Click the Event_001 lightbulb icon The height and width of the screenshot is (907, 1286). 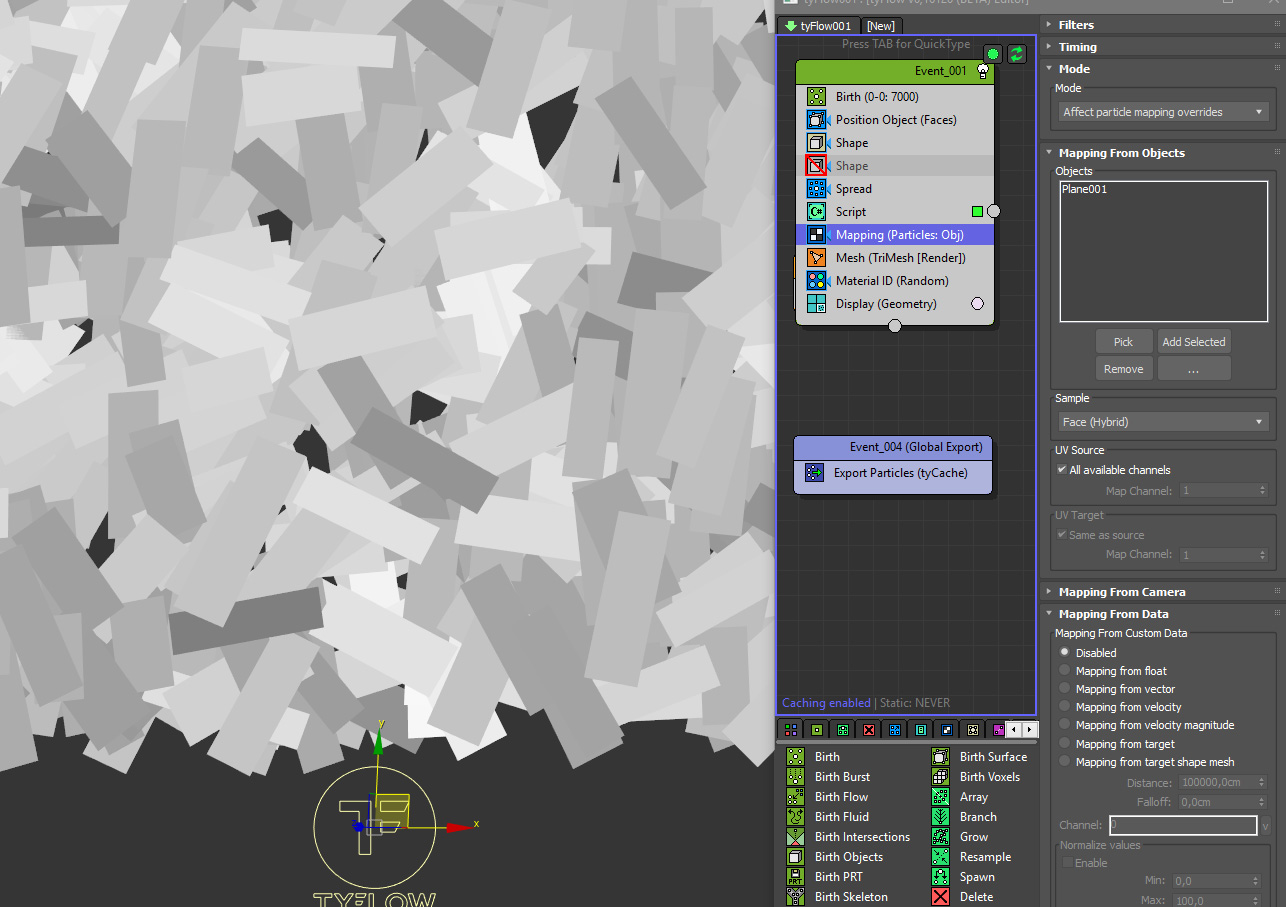point(983,71)
